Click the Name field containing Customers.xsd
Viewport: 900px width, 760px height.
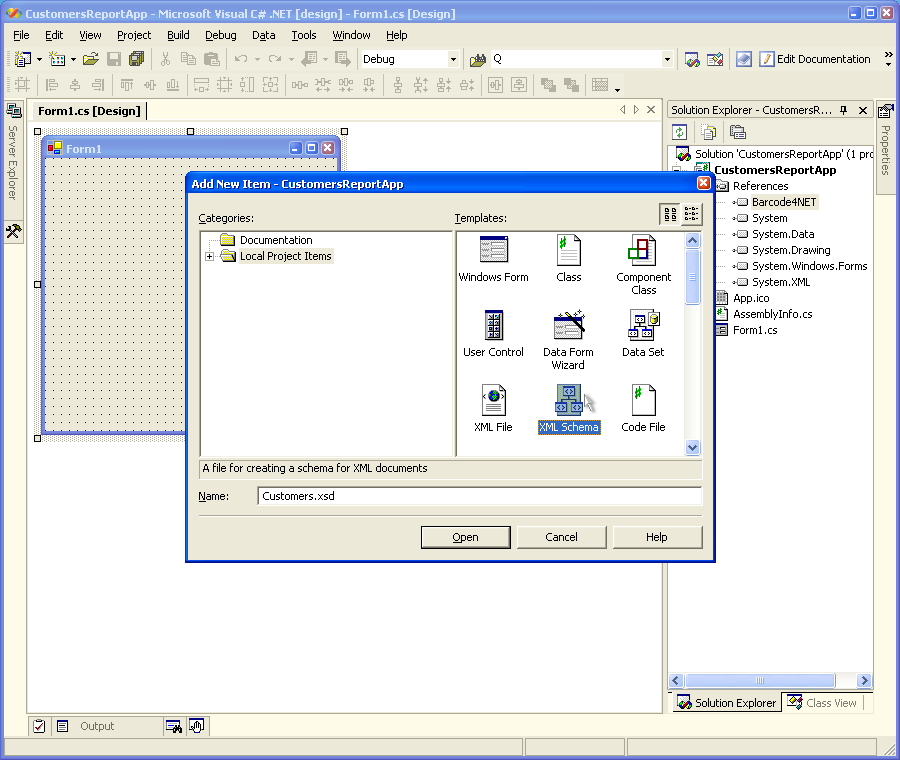tap(479, 496)
